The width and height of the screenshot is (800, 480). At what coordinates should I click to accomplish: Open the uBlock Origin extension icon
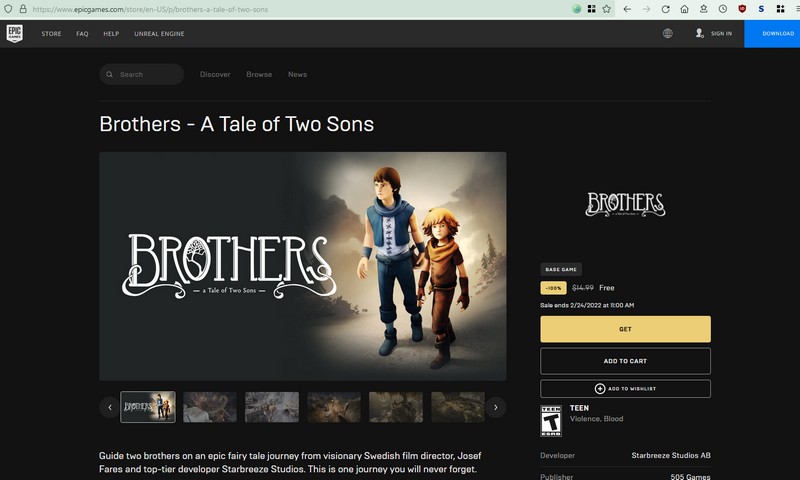(x=742, y=8)
